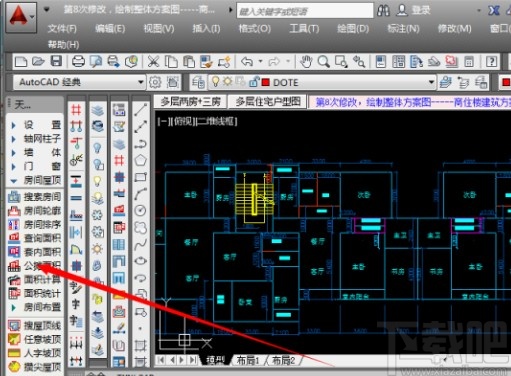Run the 套内面积 command
The image size is (511, 376).
click(x=35, y=252)
